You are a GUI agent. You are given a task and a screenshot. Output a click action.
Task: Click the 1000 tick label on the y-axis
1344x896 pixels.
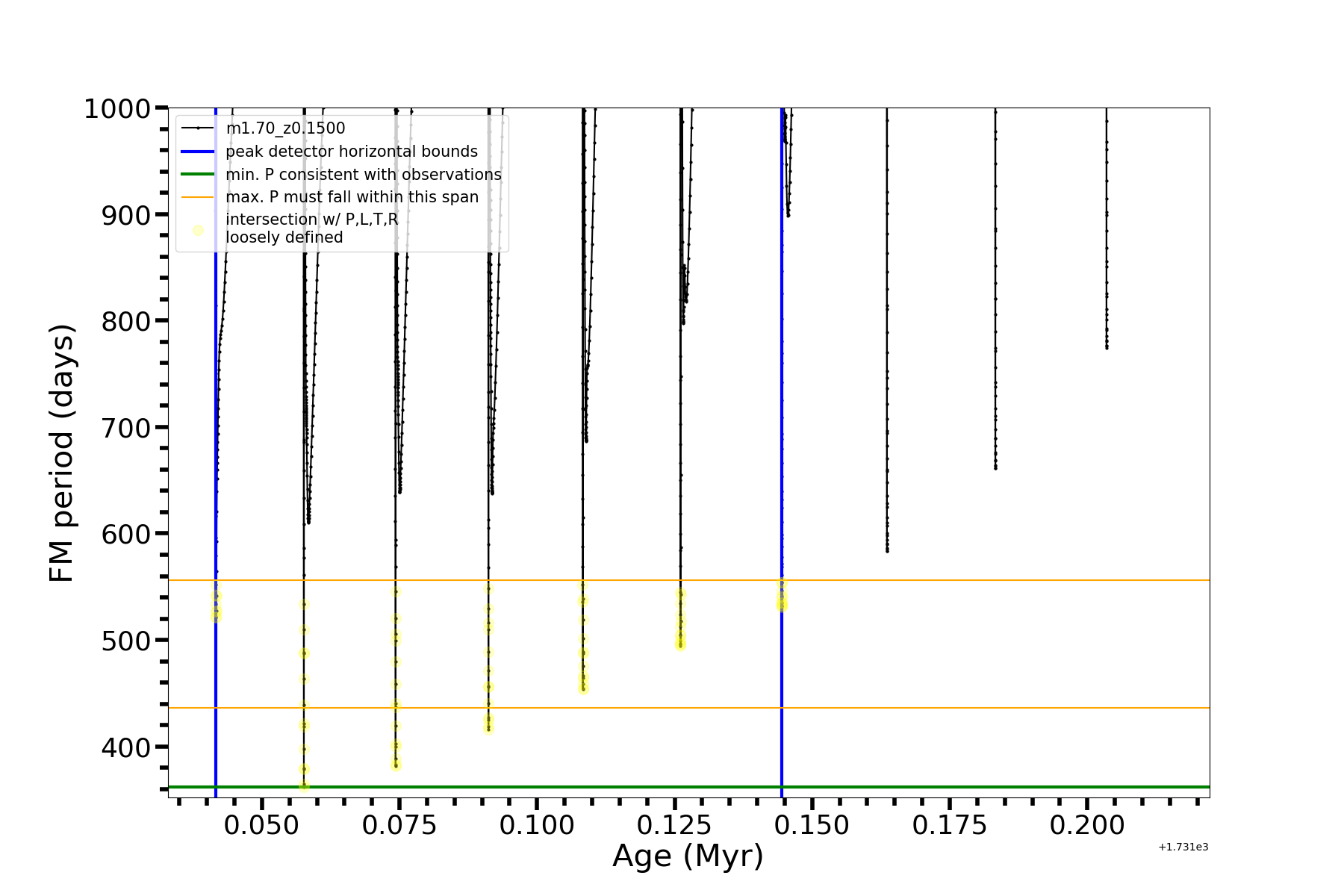pos(117,109)
